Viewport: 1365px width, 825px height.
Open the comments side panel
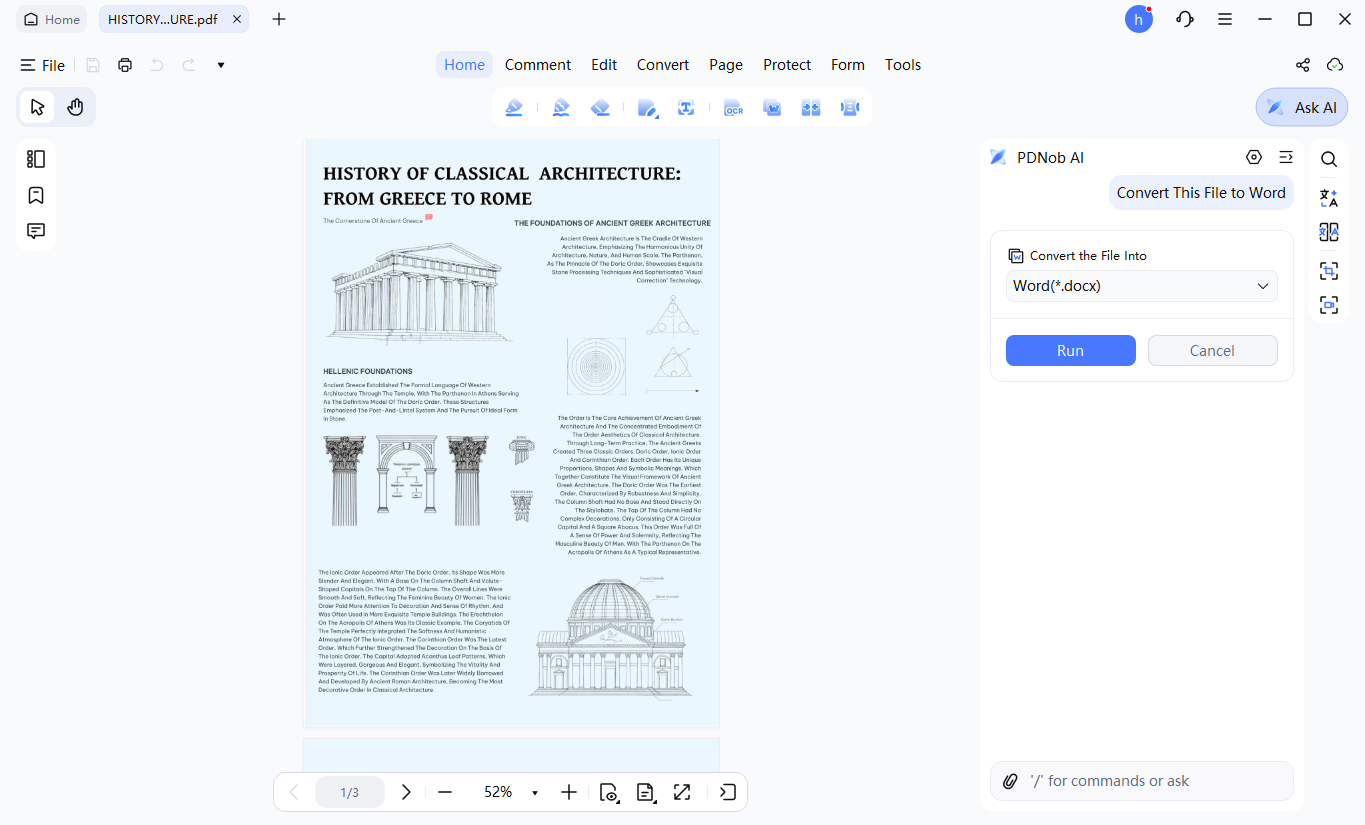pos(36,231)
